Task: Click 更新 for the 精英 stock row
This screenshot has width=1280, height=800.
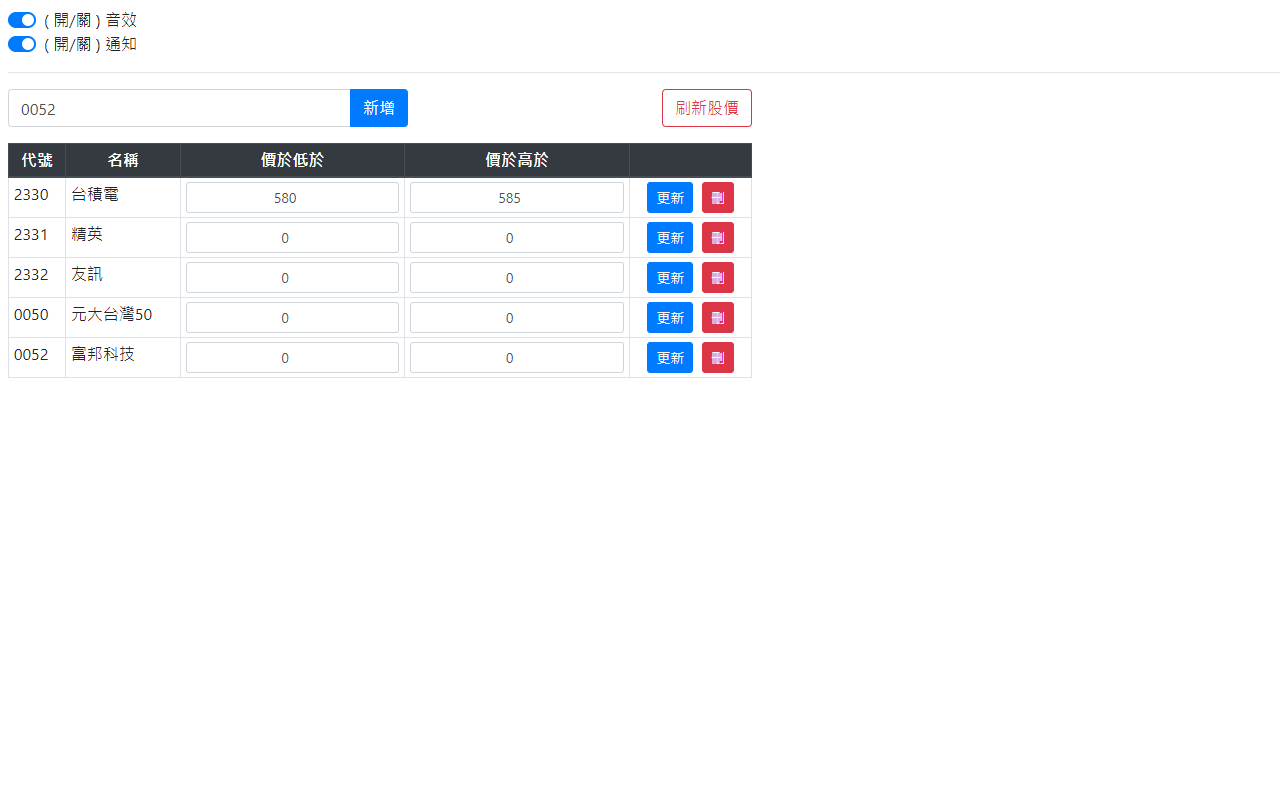Action: 669,237
